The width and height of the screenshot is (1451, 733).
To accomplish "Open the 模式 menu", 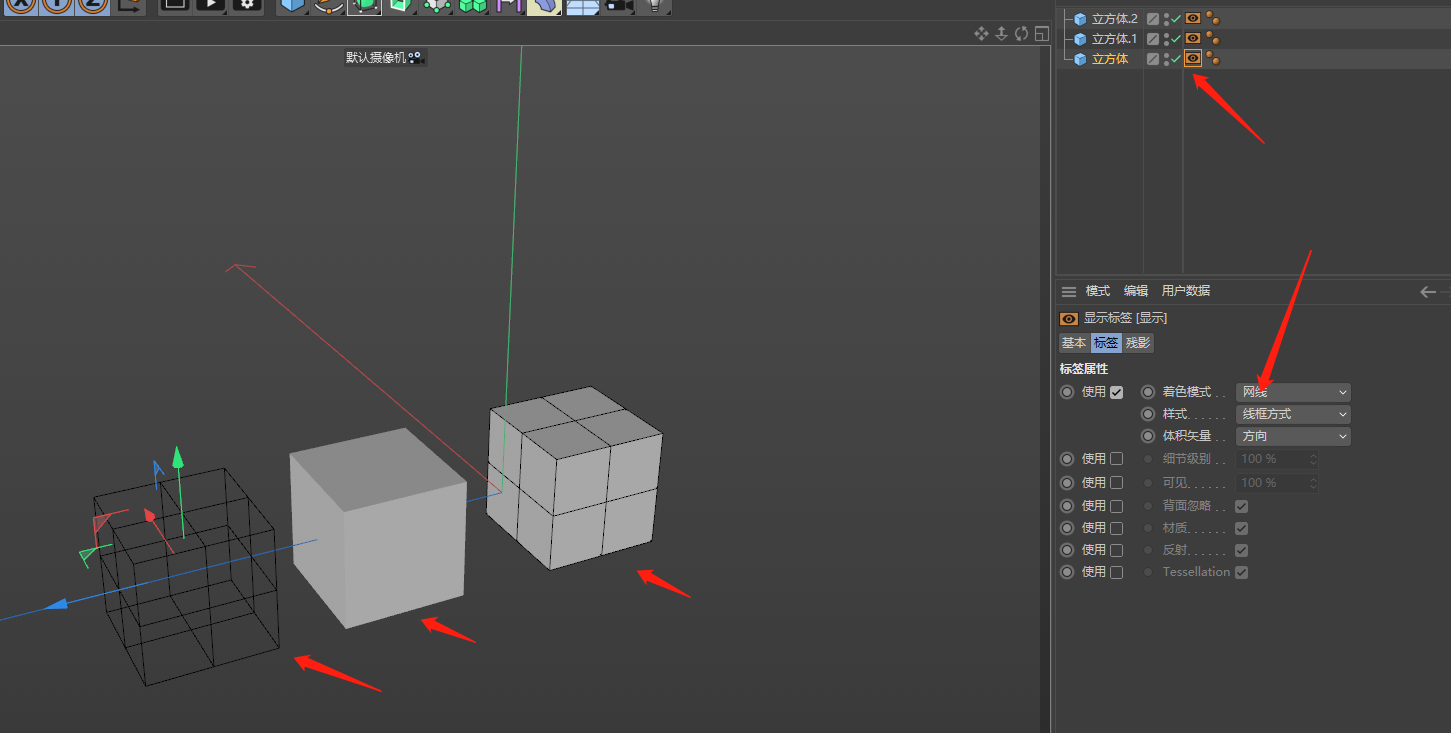I will tap(1098, 291).
